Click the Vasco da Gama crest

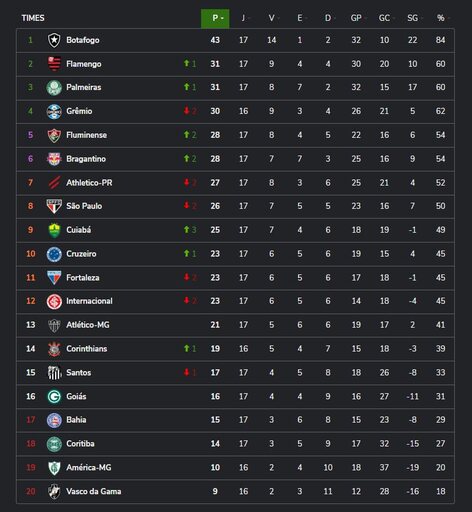click(x=54, y=491)
